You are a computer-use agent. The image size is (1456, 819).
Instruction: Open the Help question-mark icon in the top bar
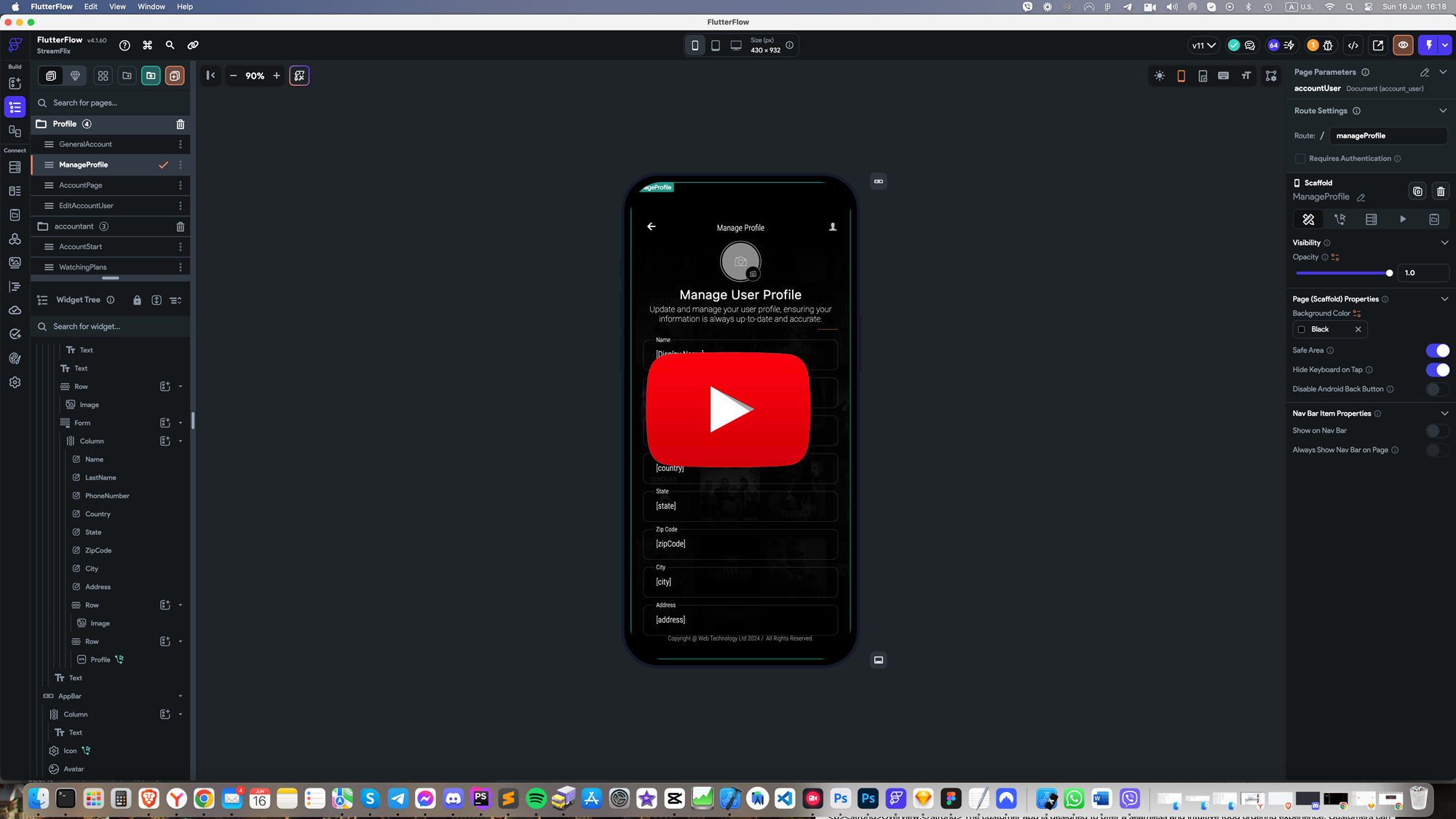pos(124,45)
